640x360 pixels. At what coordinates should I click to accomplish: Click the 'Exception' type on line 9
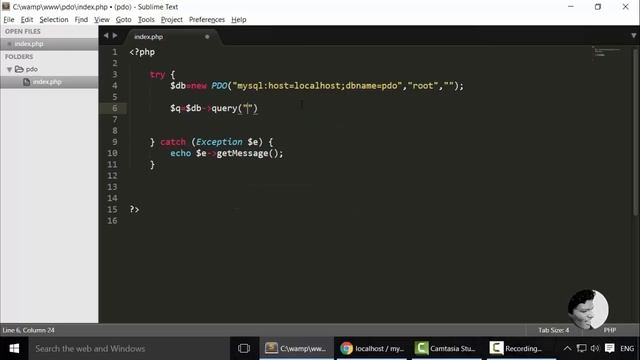[x=219, y=142]
